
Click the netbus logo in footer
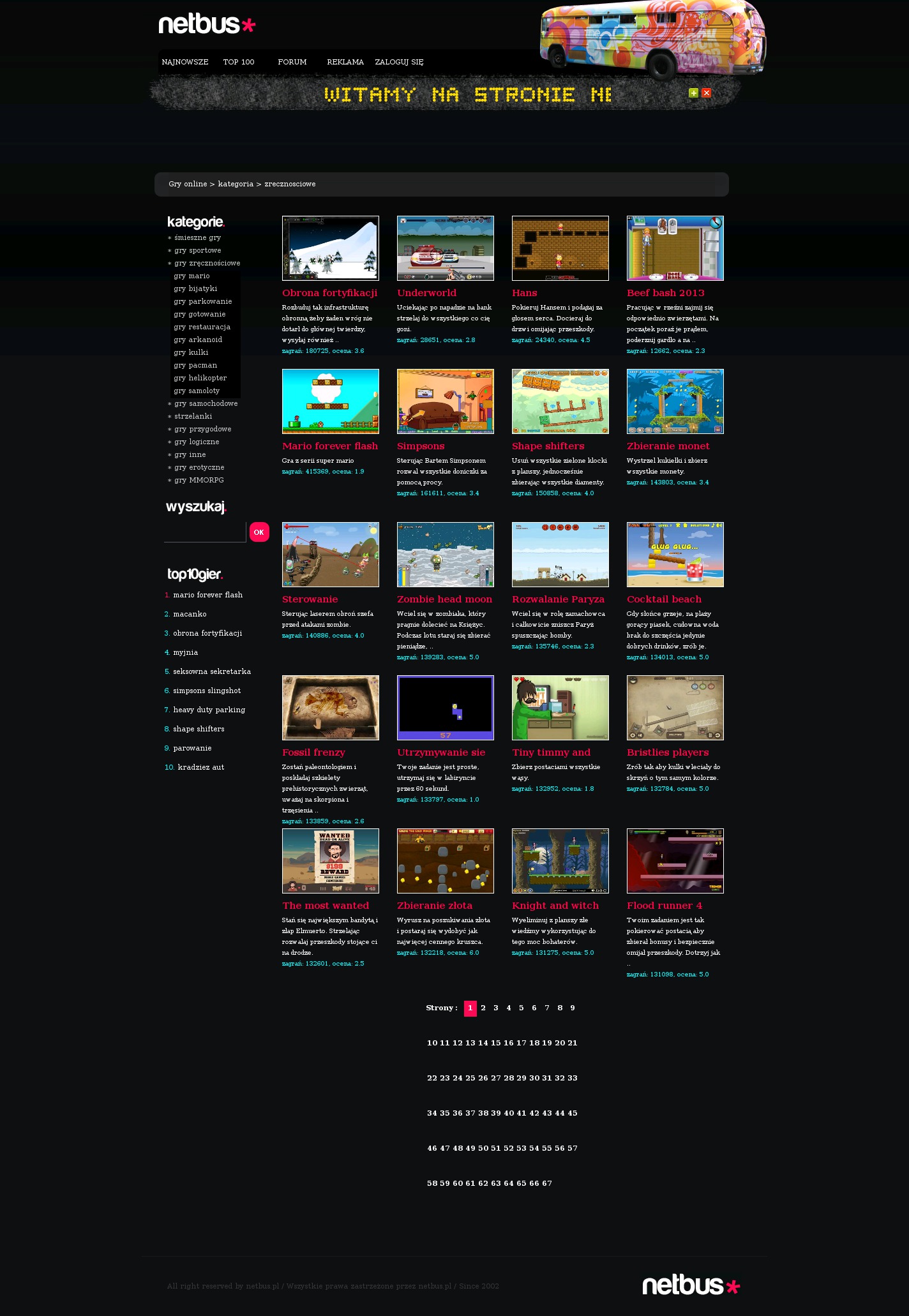coord(691,1285)
